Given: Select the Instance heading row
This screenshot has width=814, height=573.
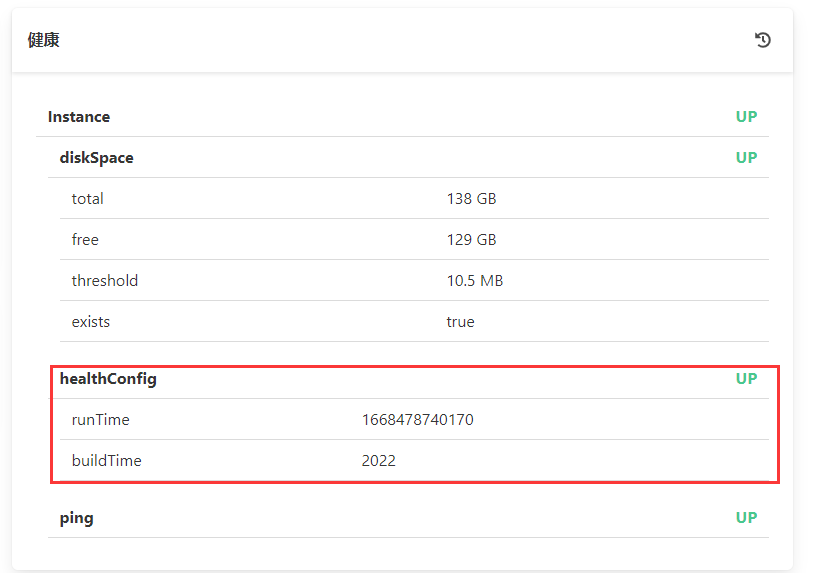Looking at the screenshot, I should tap(402, 117).
